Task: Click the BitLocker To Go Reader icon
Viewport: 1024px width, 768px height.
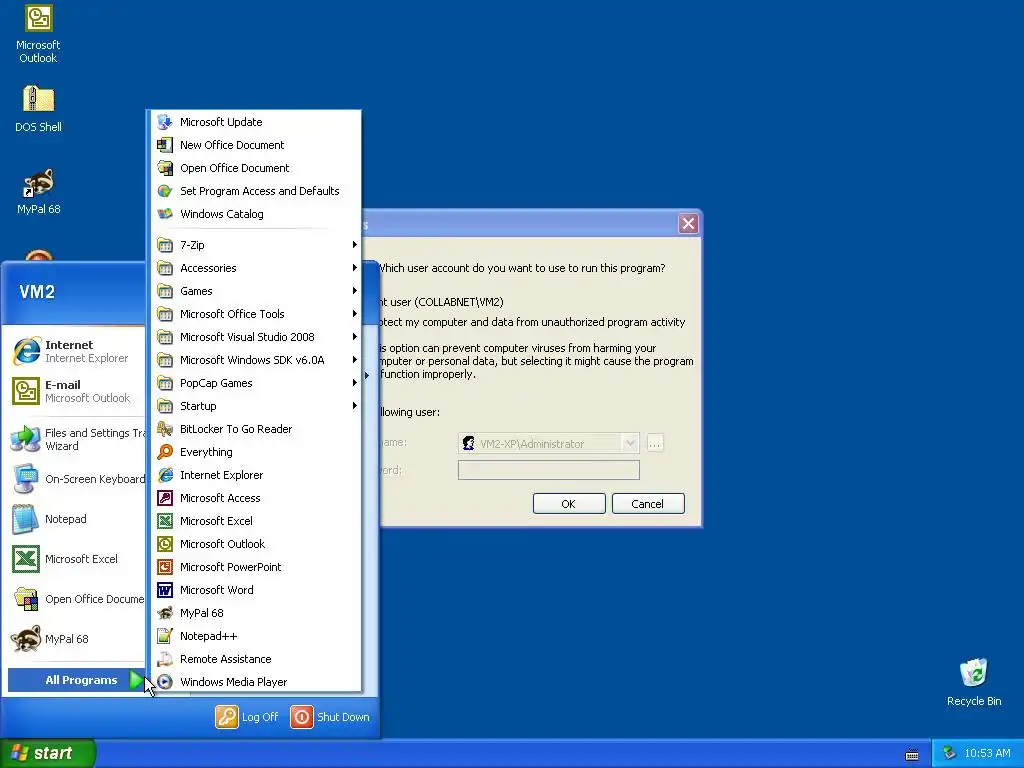Action: pos(165,429)
